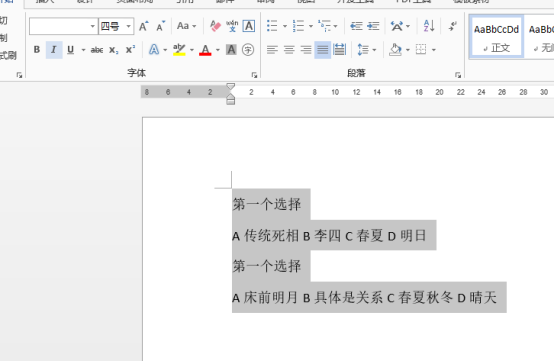Viewport: 554px width, 361px height.
Task: Open Clipboard dialog launcher
Action: tap(19, 75)
